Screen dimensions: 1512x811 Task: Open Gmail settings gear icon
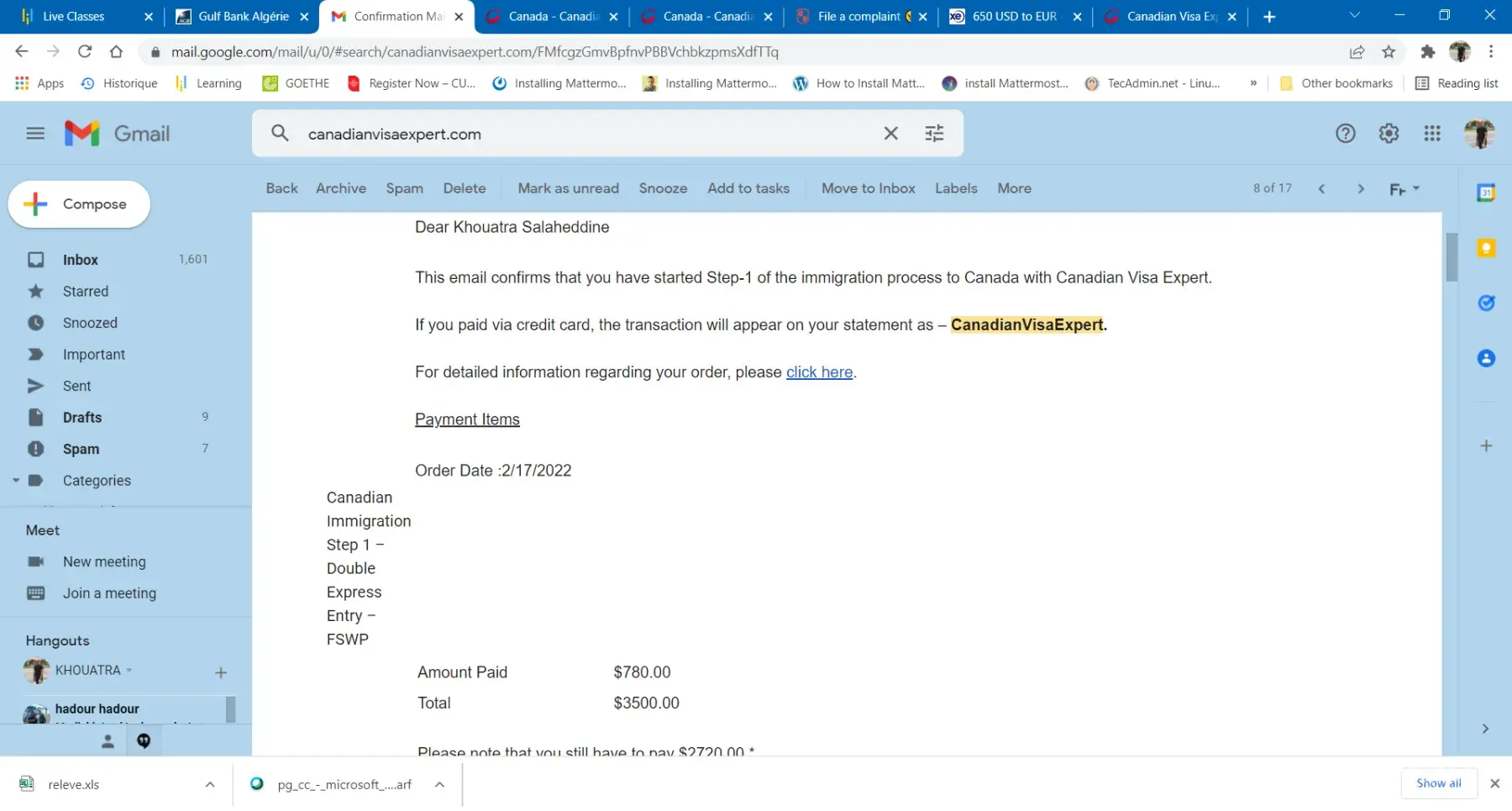[x=1389, y=134]
